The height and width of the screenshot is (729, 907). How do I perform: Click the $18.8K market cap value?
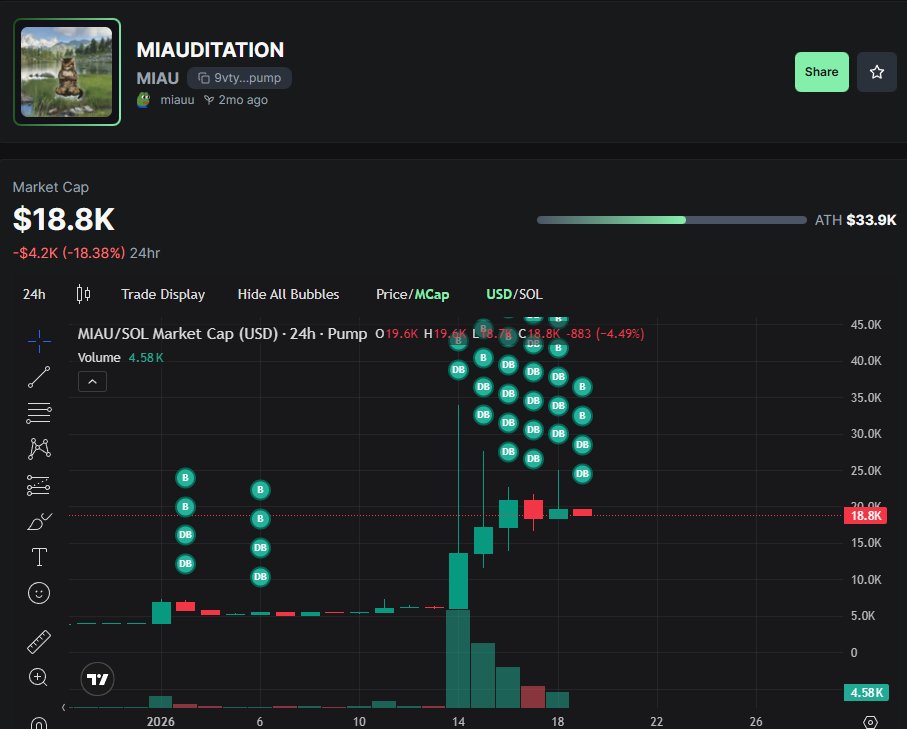[x=64, y=219]
